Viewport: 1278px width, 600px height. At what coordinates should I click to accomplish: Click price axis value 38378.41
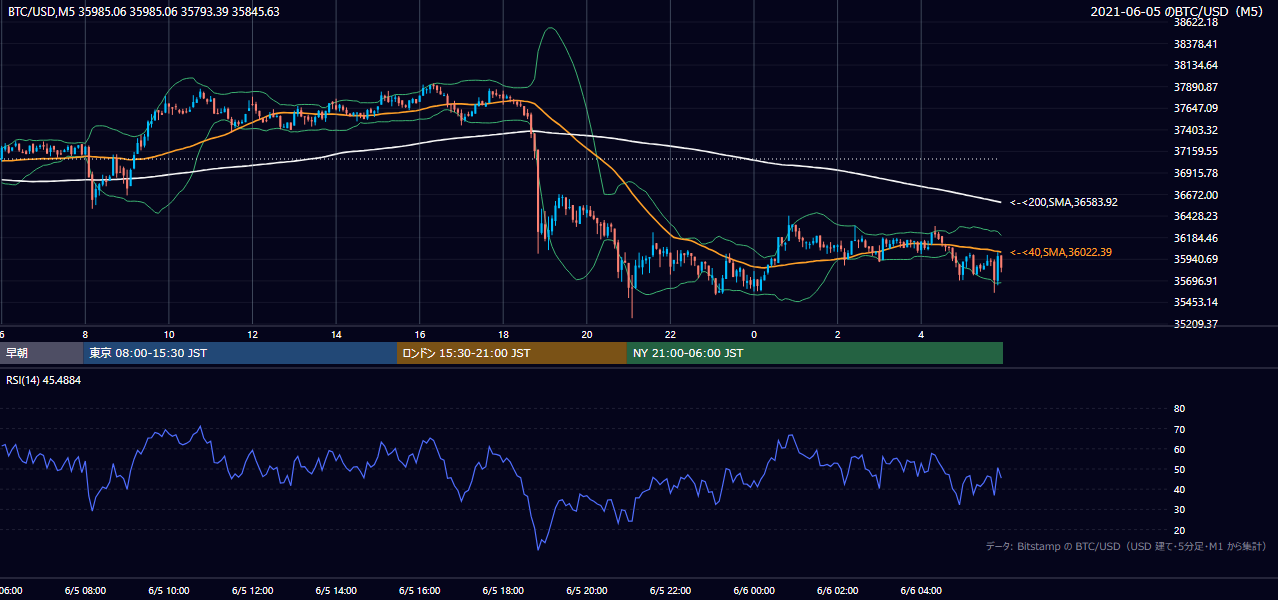click(x=1195, y=44)
